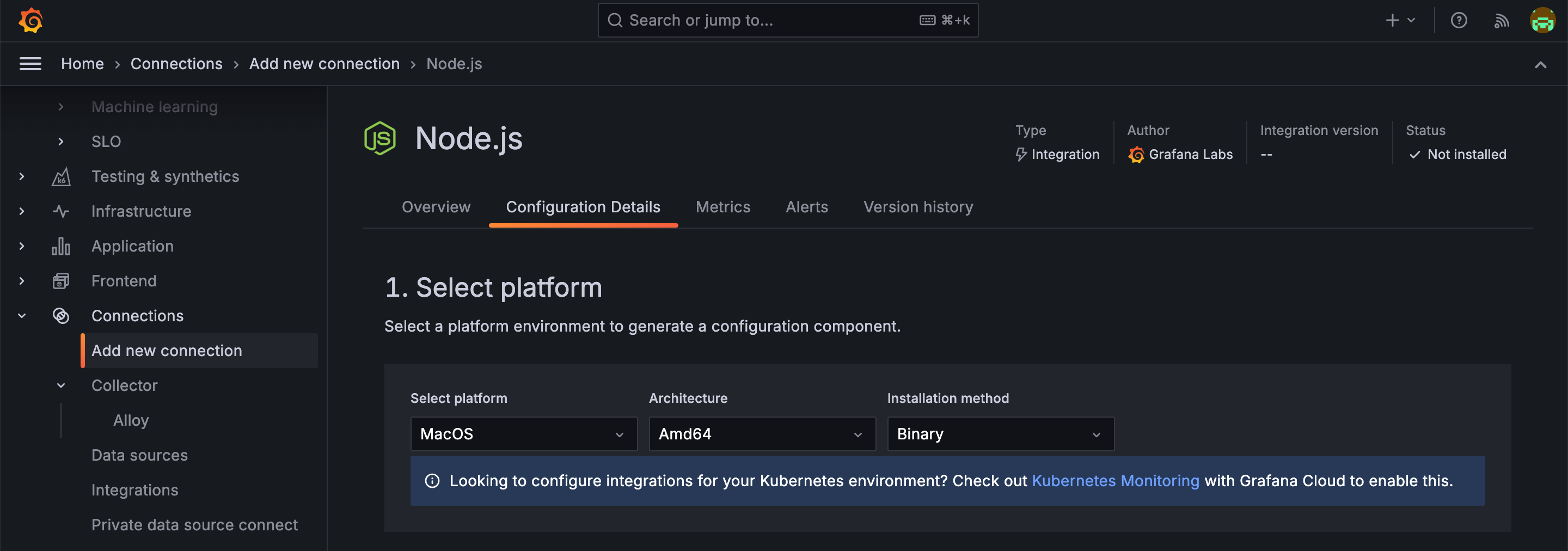Select Add new connection in sidebar

(x=200, y=351)
